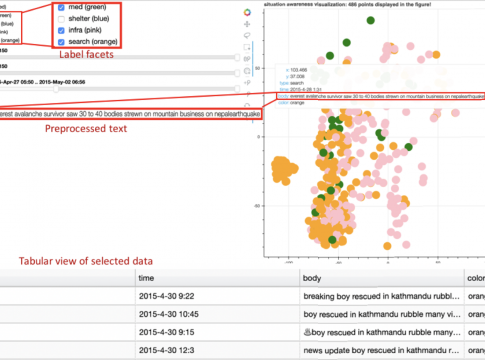Select the Lasso Select tool
The height and width of the screenshot is (360, 485).
247,35
